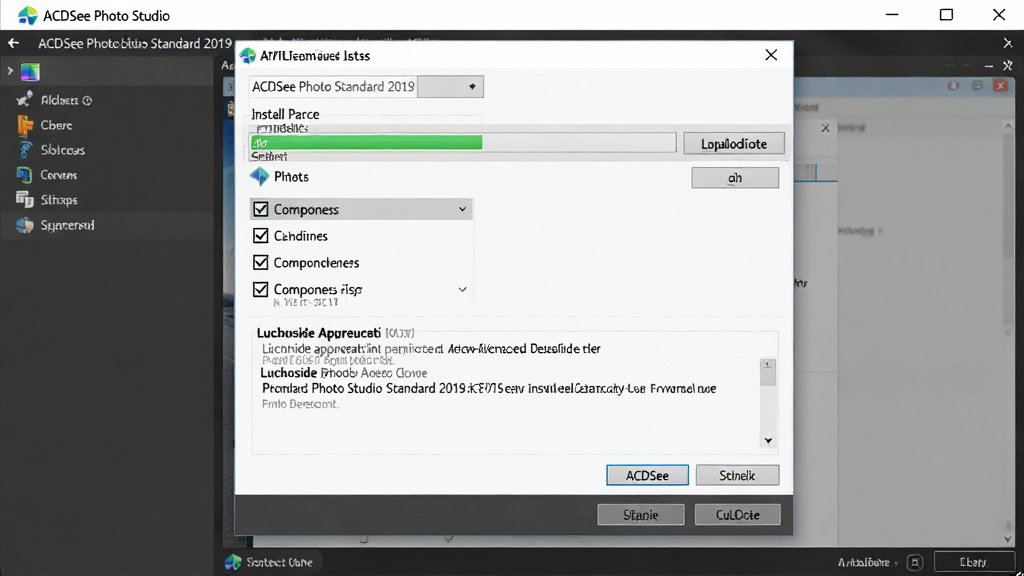1024x576 pixels.
Task: Click the Lopalodiote button
Action: (x=734, y=144)
